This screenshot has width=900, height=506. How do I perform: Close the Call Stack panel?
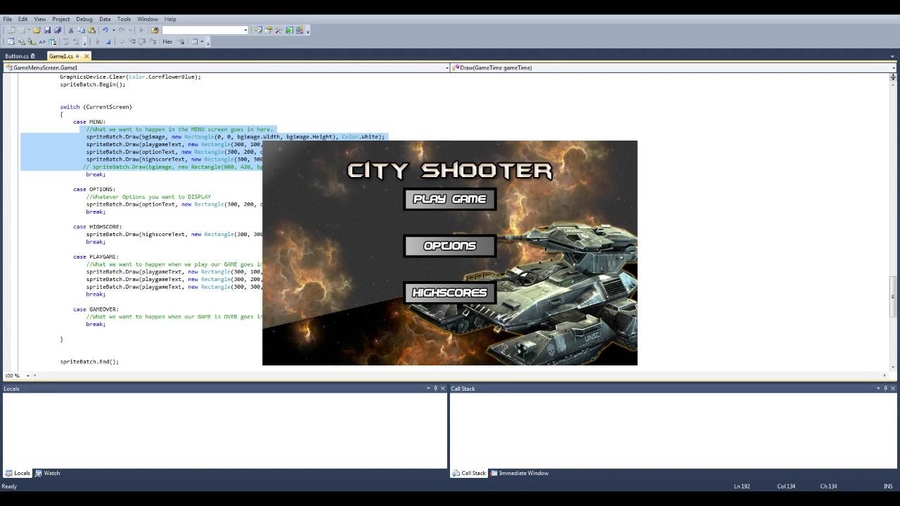coord(893,388)
